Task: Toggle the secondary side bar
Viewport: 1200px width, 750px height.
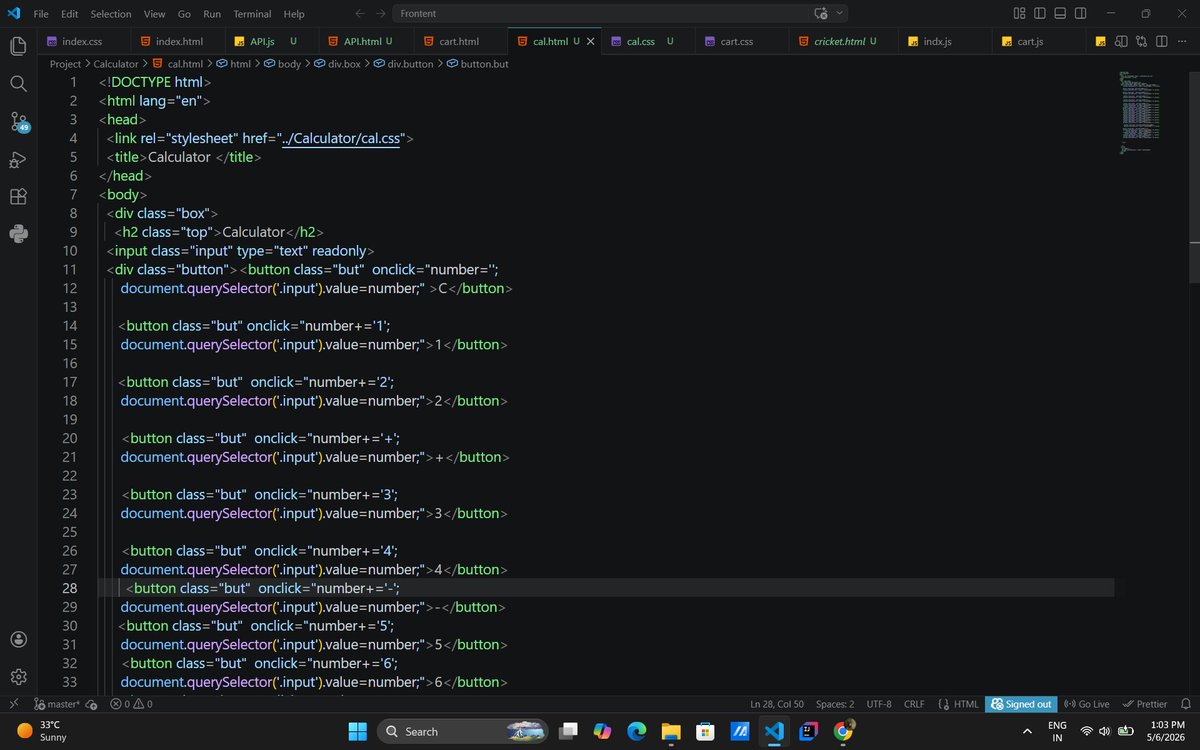Action: [x=1082, y=14]
